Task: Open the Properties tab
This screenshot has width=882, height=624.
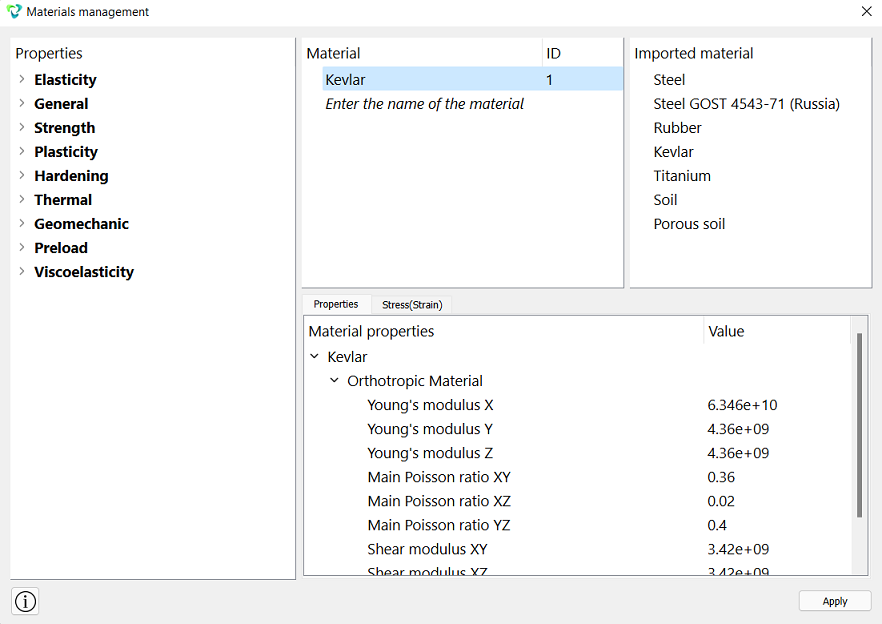Action: [x=336, y=304]
